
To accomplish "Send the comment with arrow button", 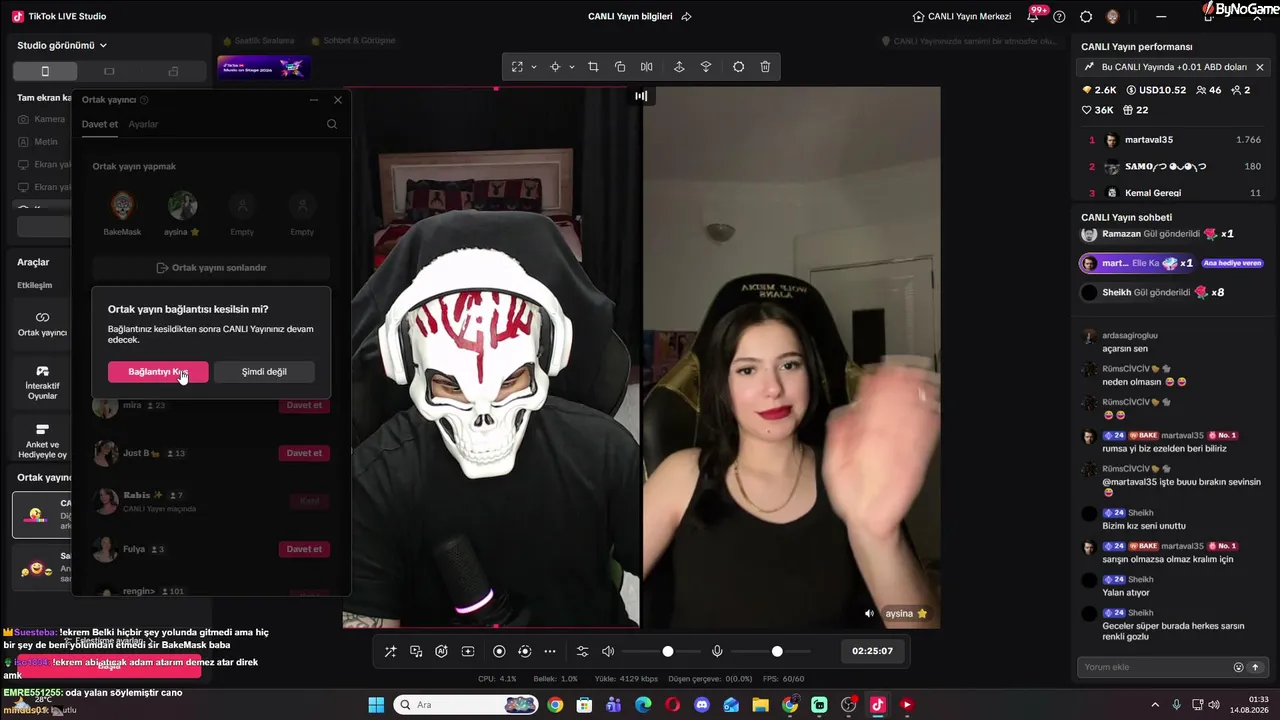I will [1255, 667].
